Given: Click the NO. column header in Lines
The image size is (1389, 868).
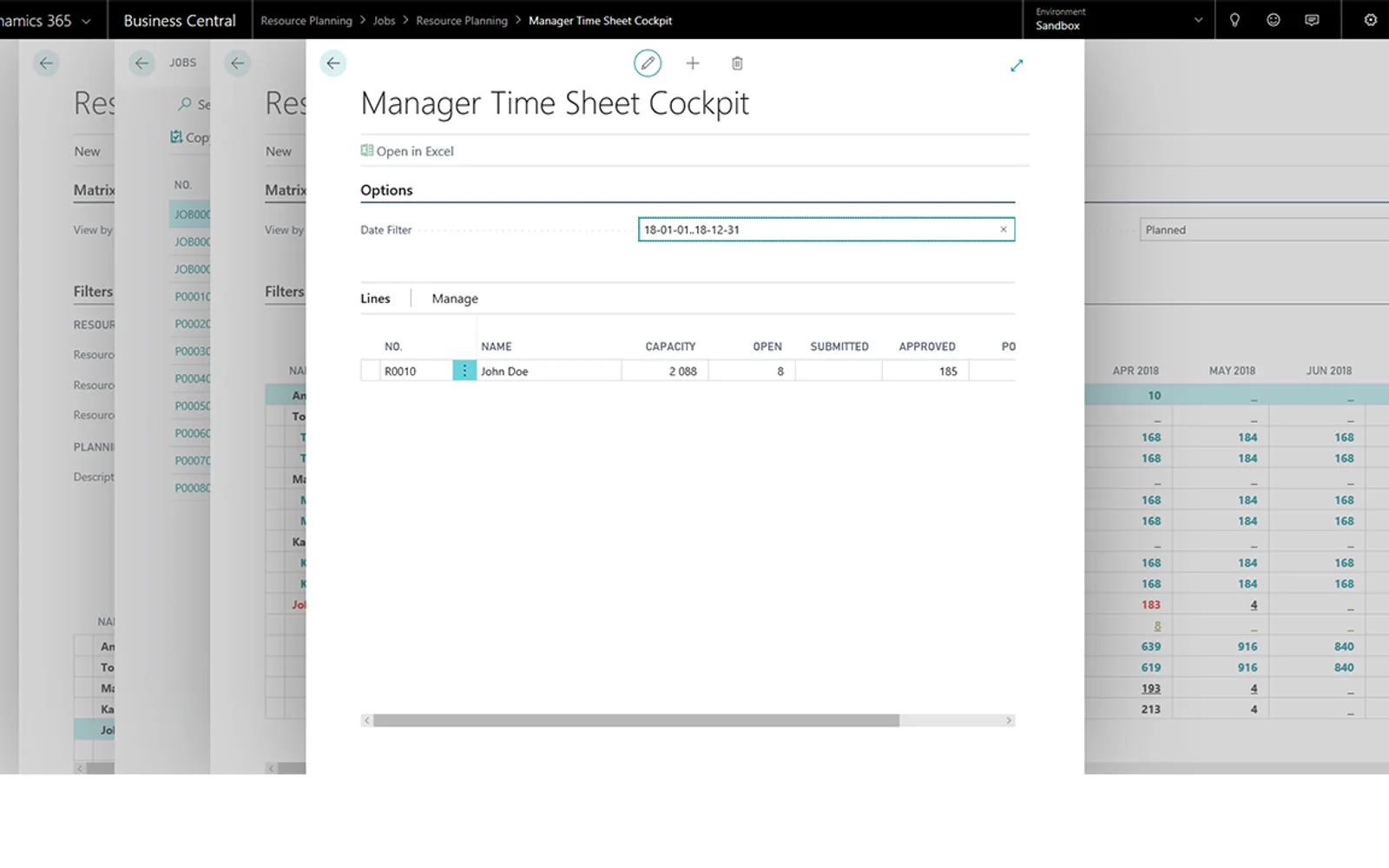Looking at the screenshot, I should 393,346.
